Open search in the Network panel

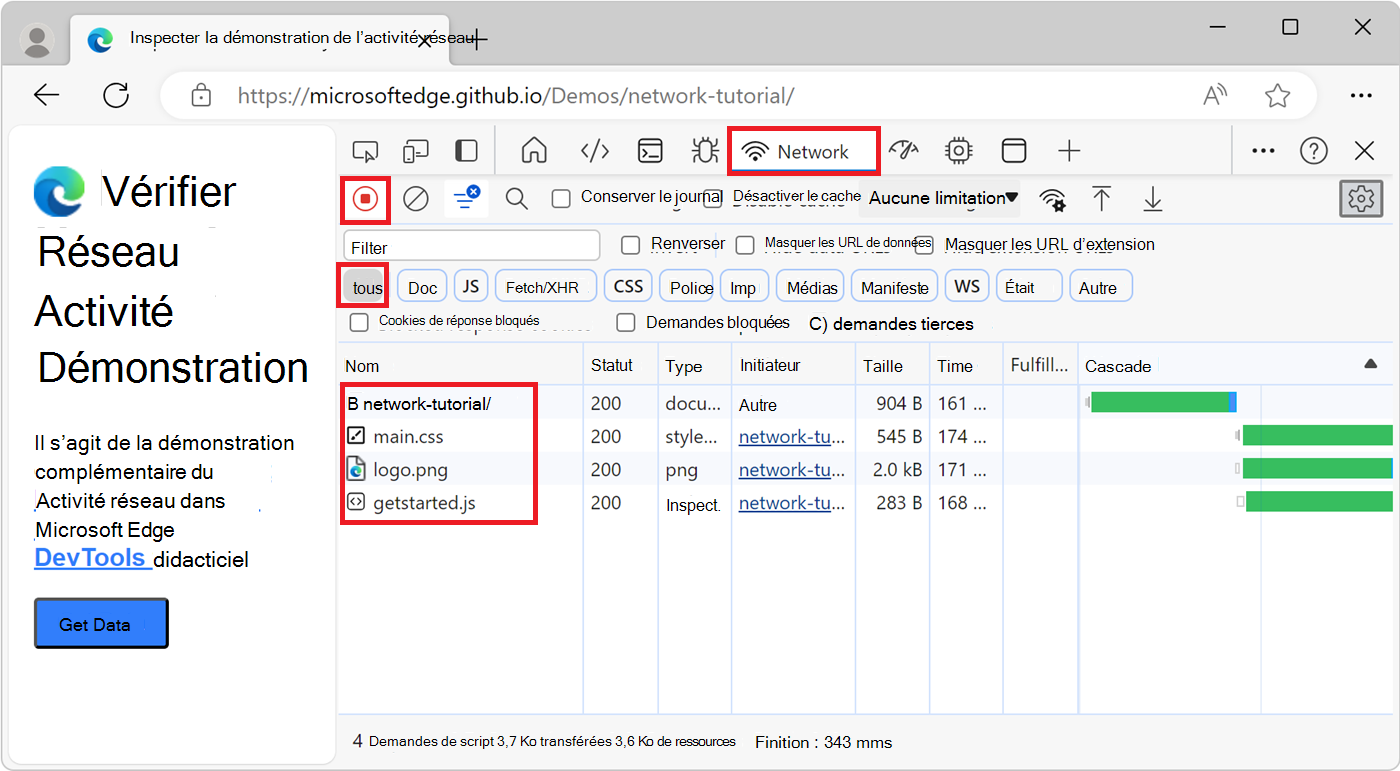516,198
